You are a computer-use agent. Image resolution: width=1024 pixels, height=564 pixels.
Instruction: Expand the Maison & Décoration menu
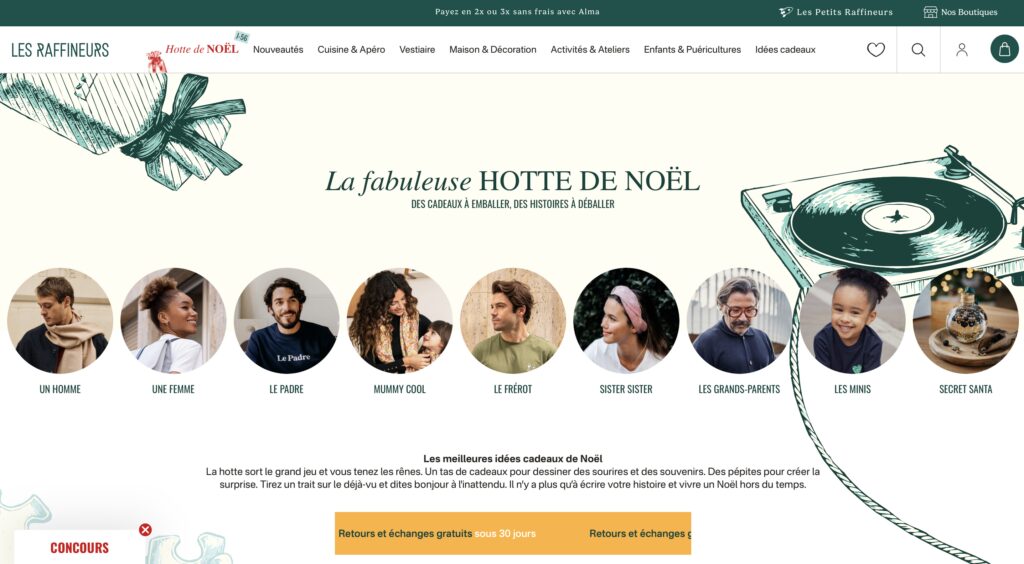tap(492, 50)
